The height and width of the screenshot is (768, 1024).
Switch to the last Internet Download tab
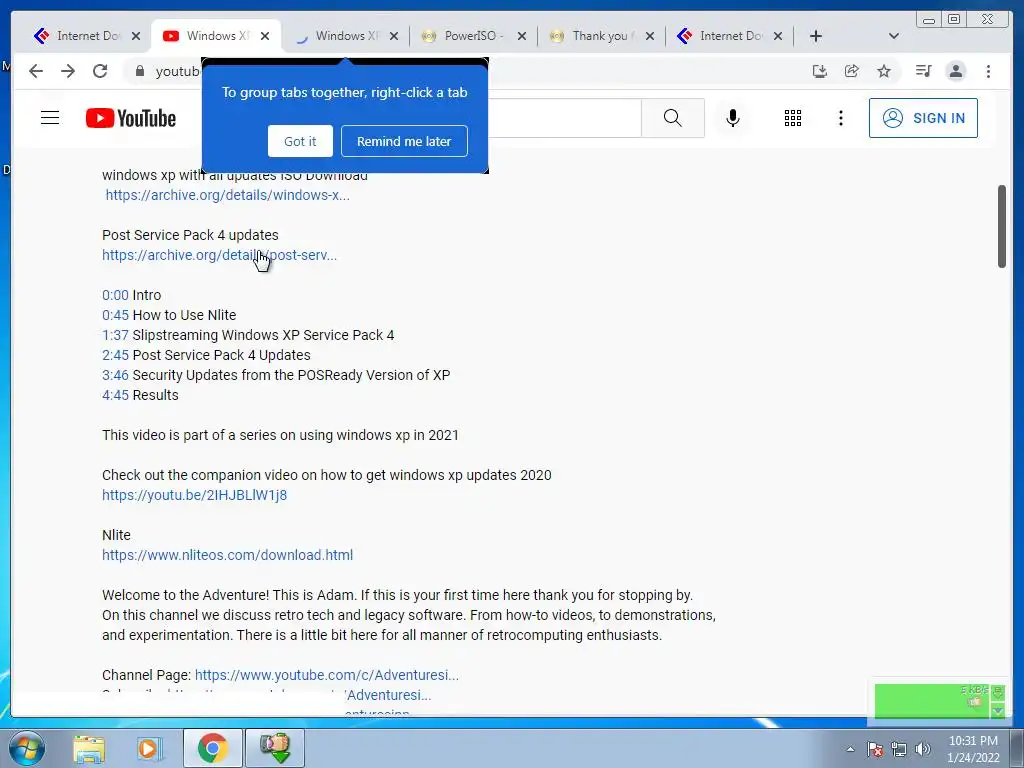click(x=730, y=36)
